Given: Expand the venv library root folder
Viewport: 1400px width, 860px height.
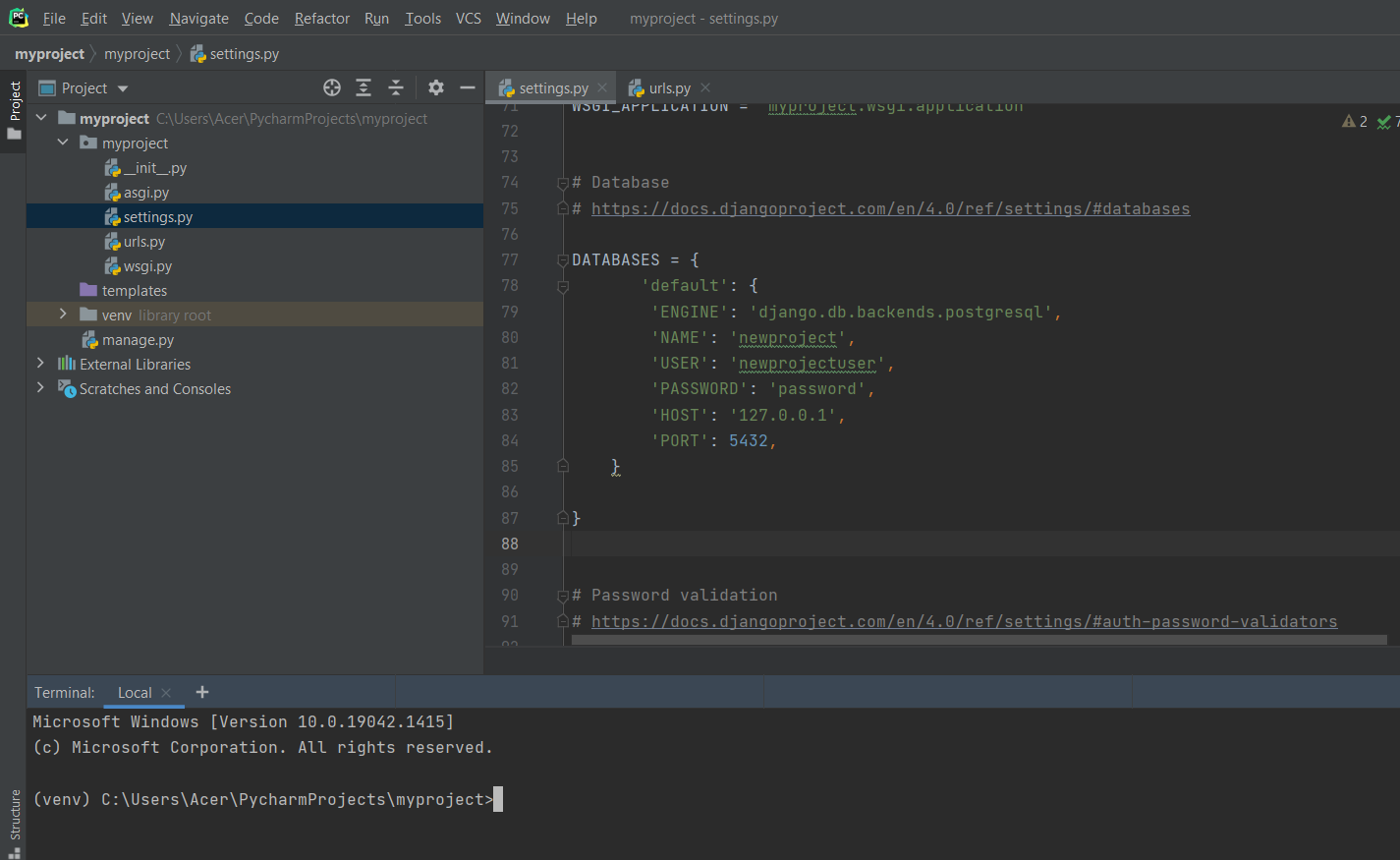Looking at the screenshot, I should click(63, 315).
